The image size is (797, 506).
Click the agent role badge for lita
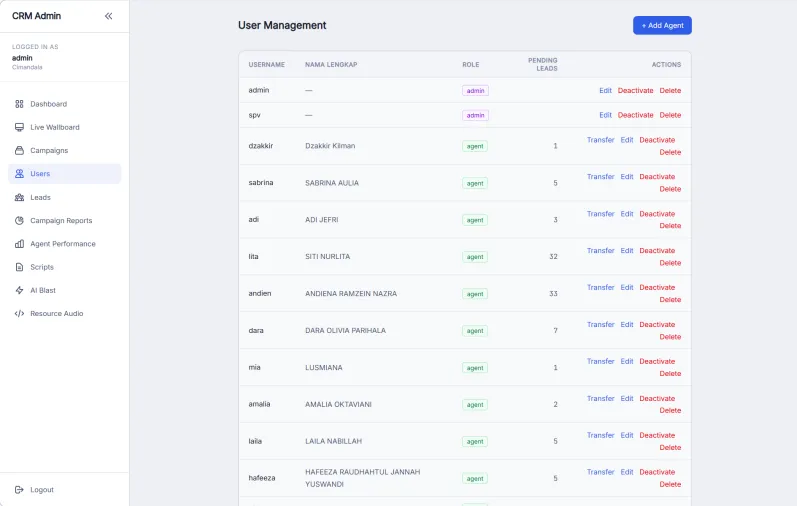475,257
